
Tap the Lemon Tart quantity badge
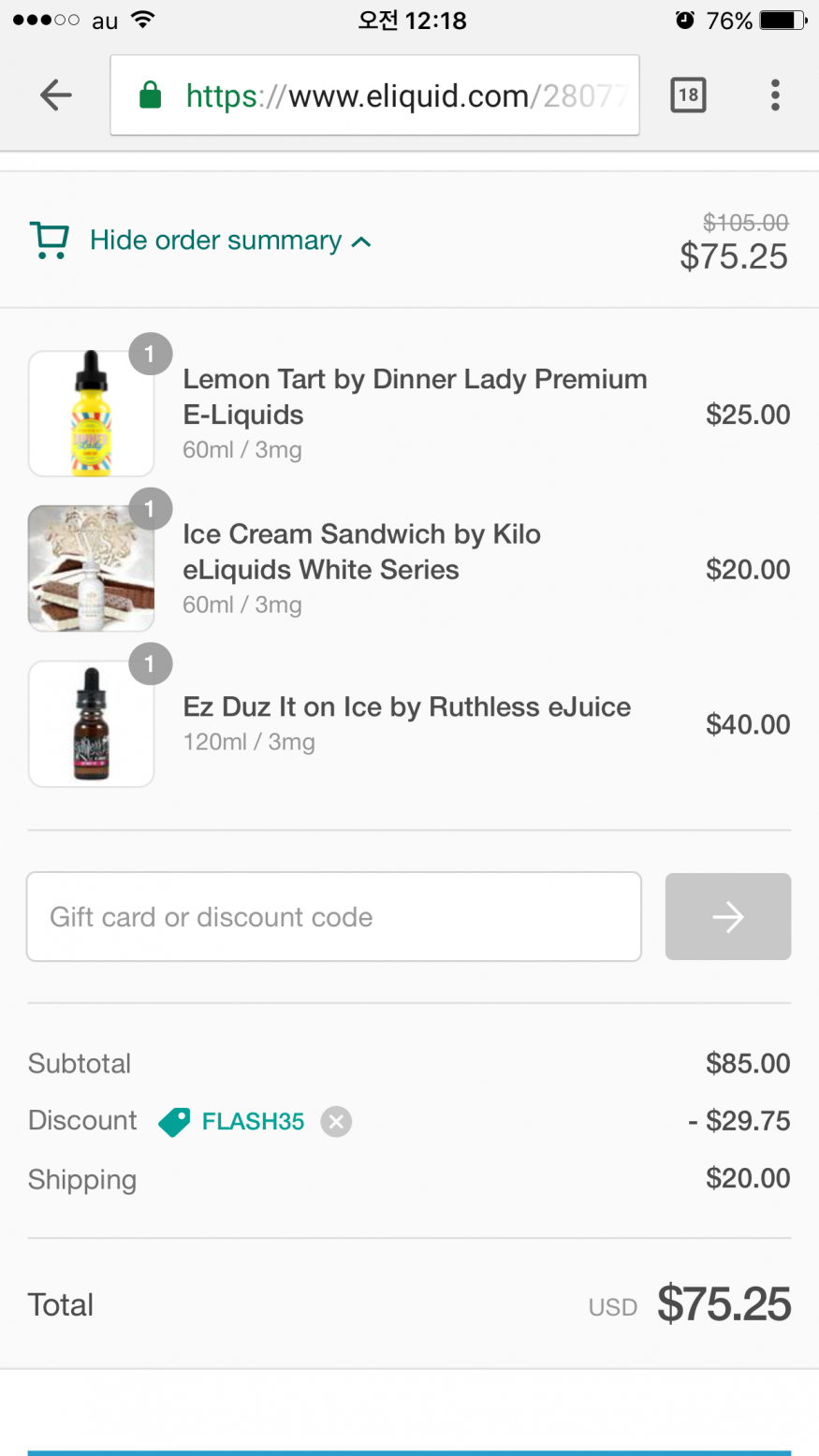click(x=150, y=355)
